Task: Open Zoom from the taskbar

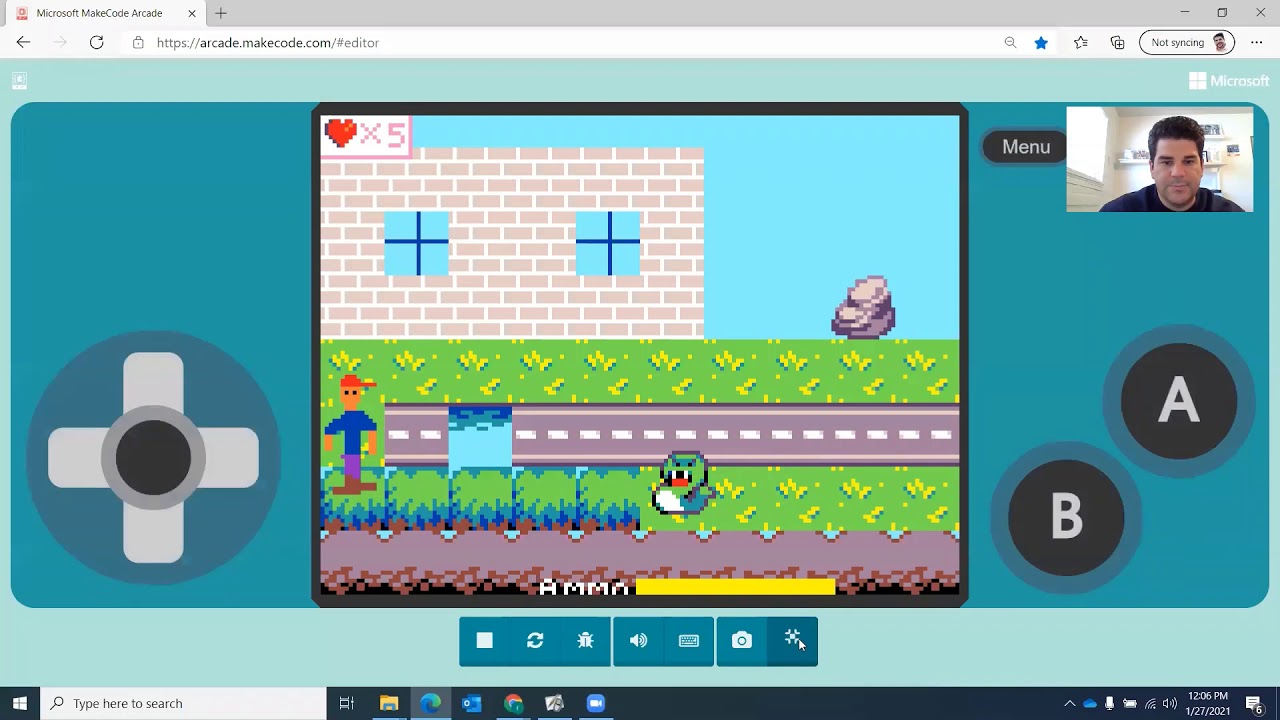Action: coord(596,703)
